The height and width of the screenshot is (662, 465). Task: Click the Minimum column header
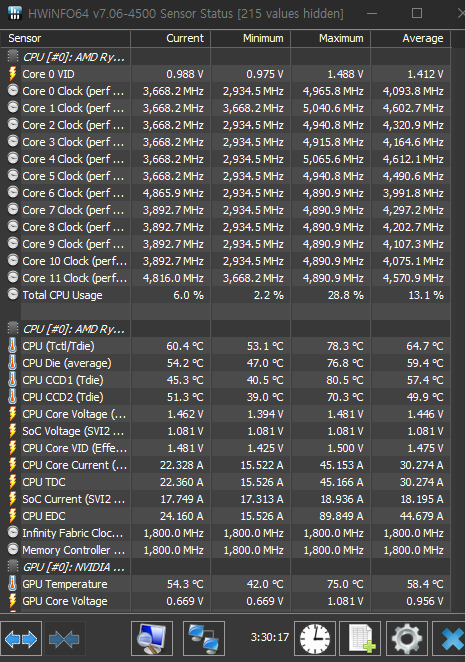[x=250, y=38]
